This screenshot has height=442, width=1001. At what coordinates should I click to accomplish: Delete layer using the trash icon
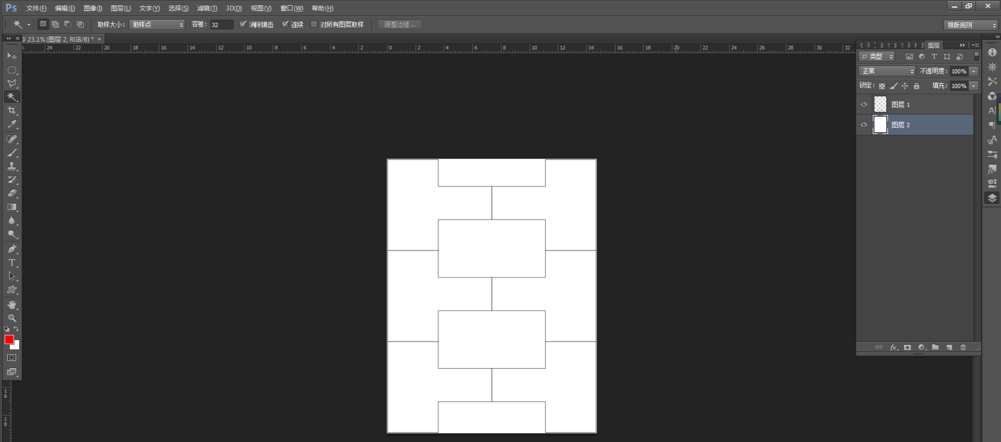click(x=963, y=347)
